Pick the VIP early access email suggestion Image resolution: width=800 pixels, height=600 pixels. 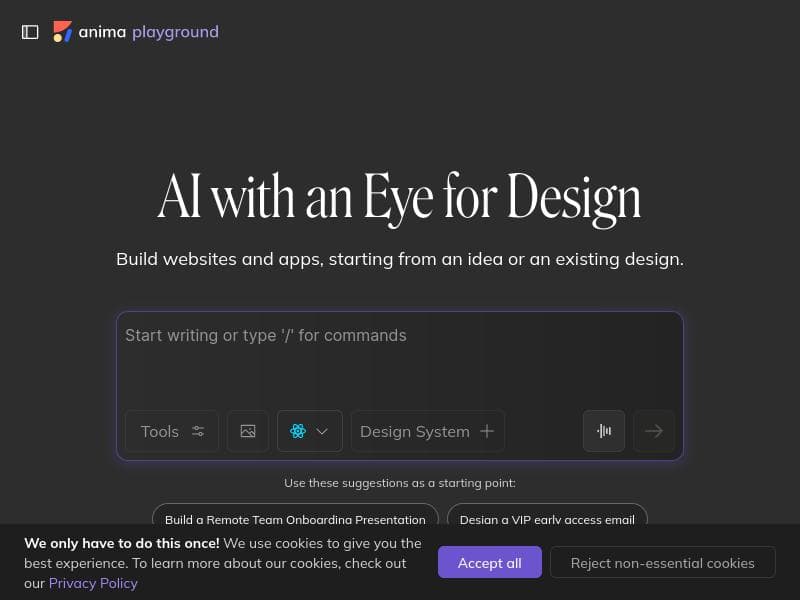pyautogui.click(x=547, y=518)
